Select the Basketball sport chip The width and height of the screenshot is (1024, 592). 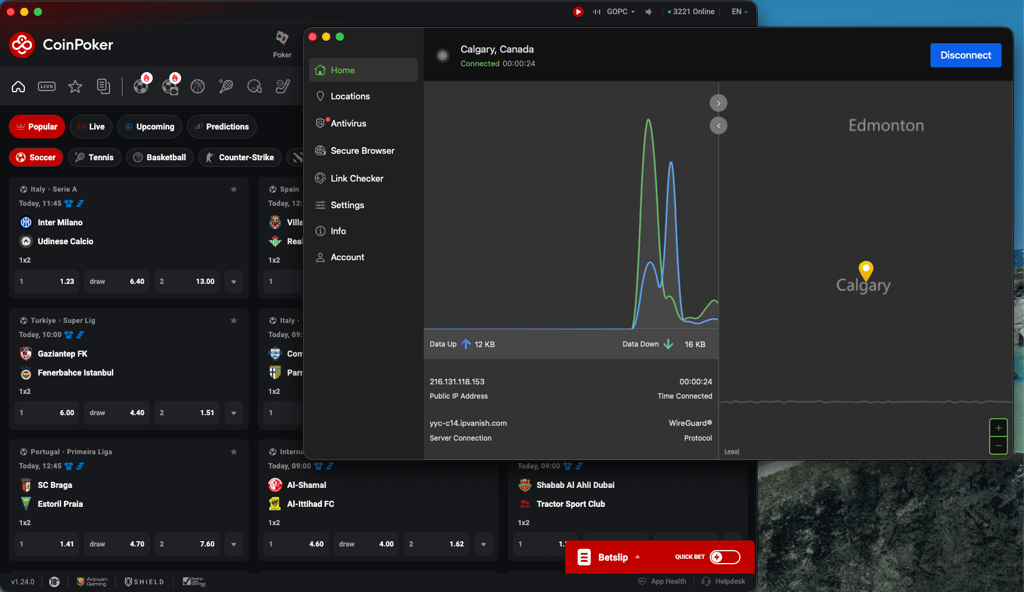pos(159,157)
